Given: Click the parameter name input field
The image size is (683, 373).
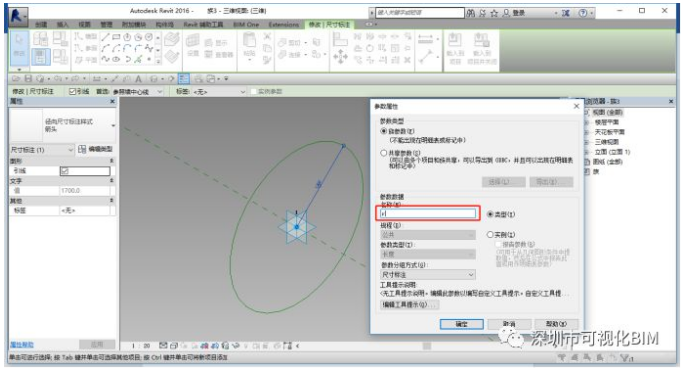Looking at the screenshot, I should coord(428,214).
